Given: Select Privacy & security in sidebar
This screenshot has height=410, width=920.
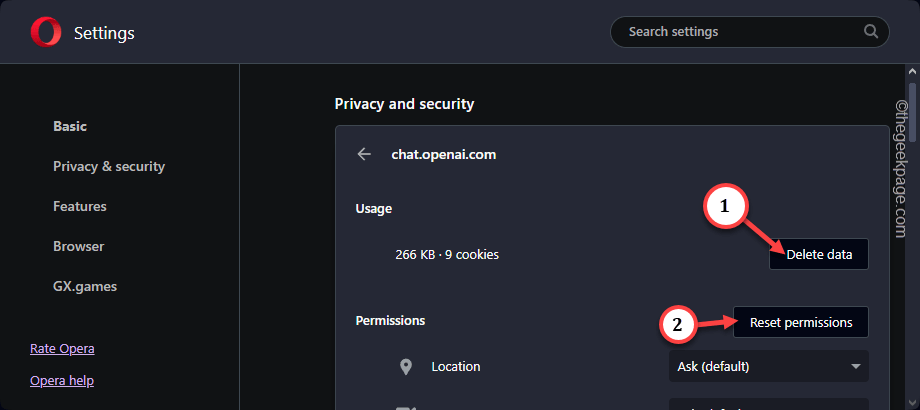Looking at the screenshot, I should click(109, 167).
